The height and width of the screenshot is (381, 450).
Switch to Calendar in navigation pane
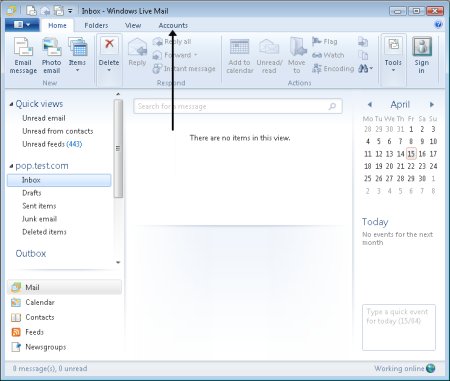(33, 302)
